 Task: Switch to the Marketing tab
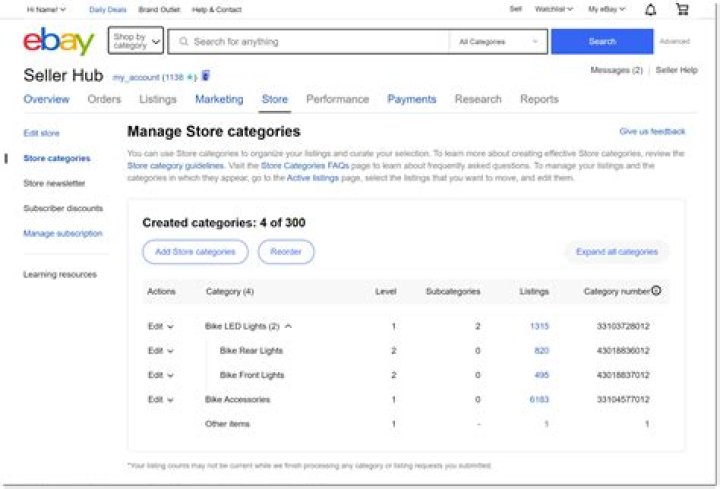click(219, 99)
